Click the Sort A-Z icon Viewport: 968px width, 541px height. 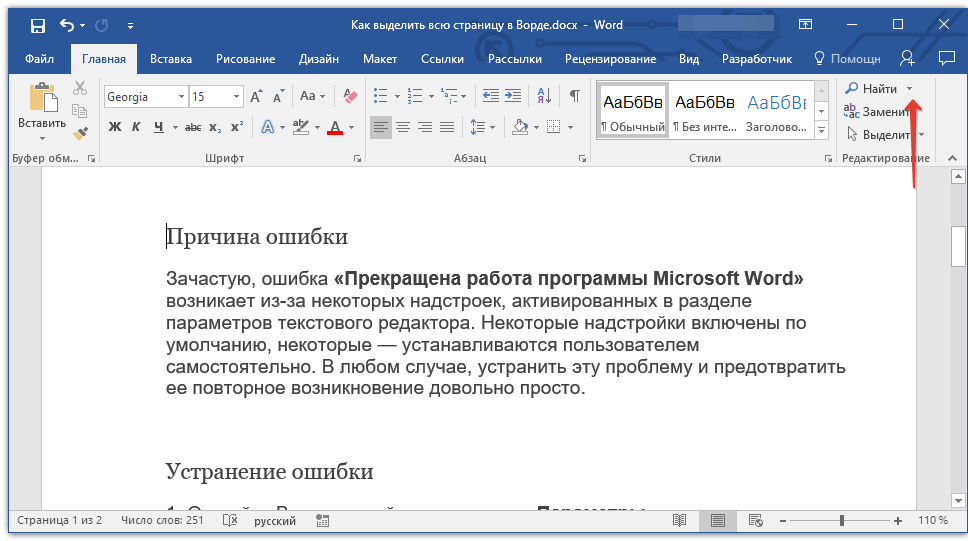pyautogui.click(x=544, y=96)
